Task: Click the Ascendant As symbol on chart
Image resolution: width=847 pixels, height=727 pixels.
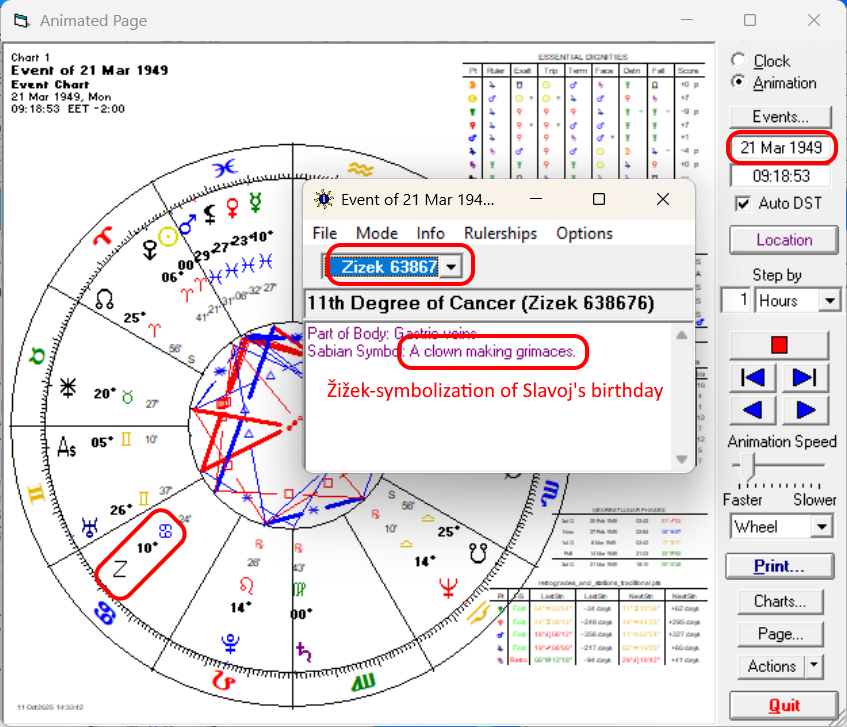Action: 67,447
